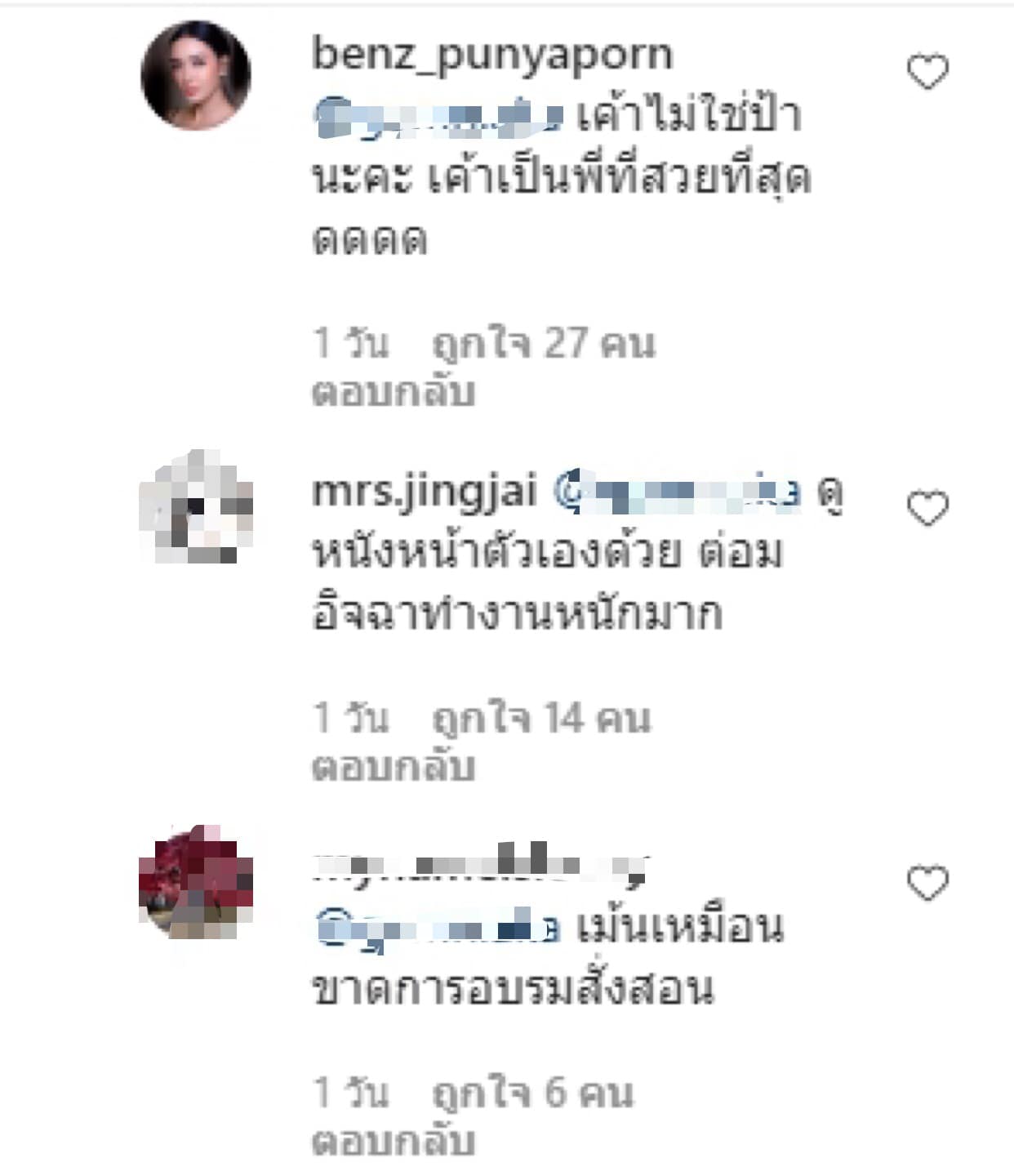The height and width of the screenshot is (1176, 1014).
Task: Open mrs.jingjai's pixelated avatar
Action: [x=196, y=507]
